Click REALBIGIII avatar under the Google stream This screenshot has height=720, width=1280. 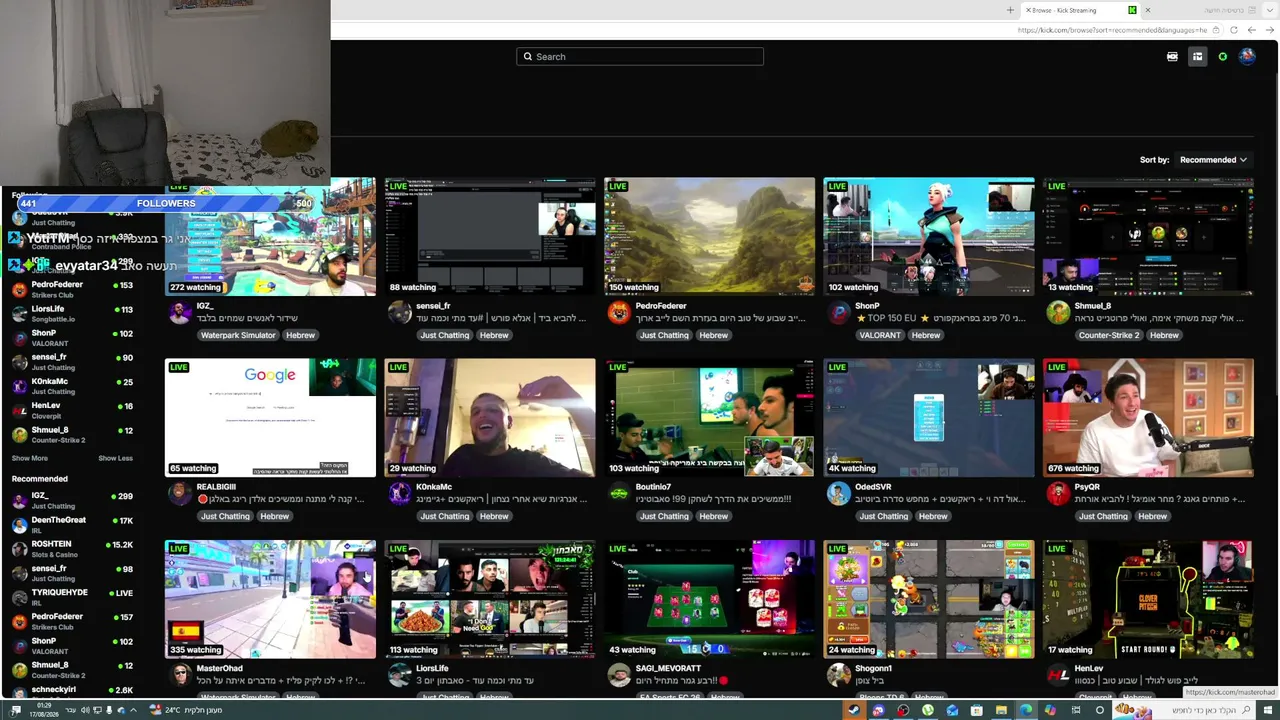pos(180,493)
